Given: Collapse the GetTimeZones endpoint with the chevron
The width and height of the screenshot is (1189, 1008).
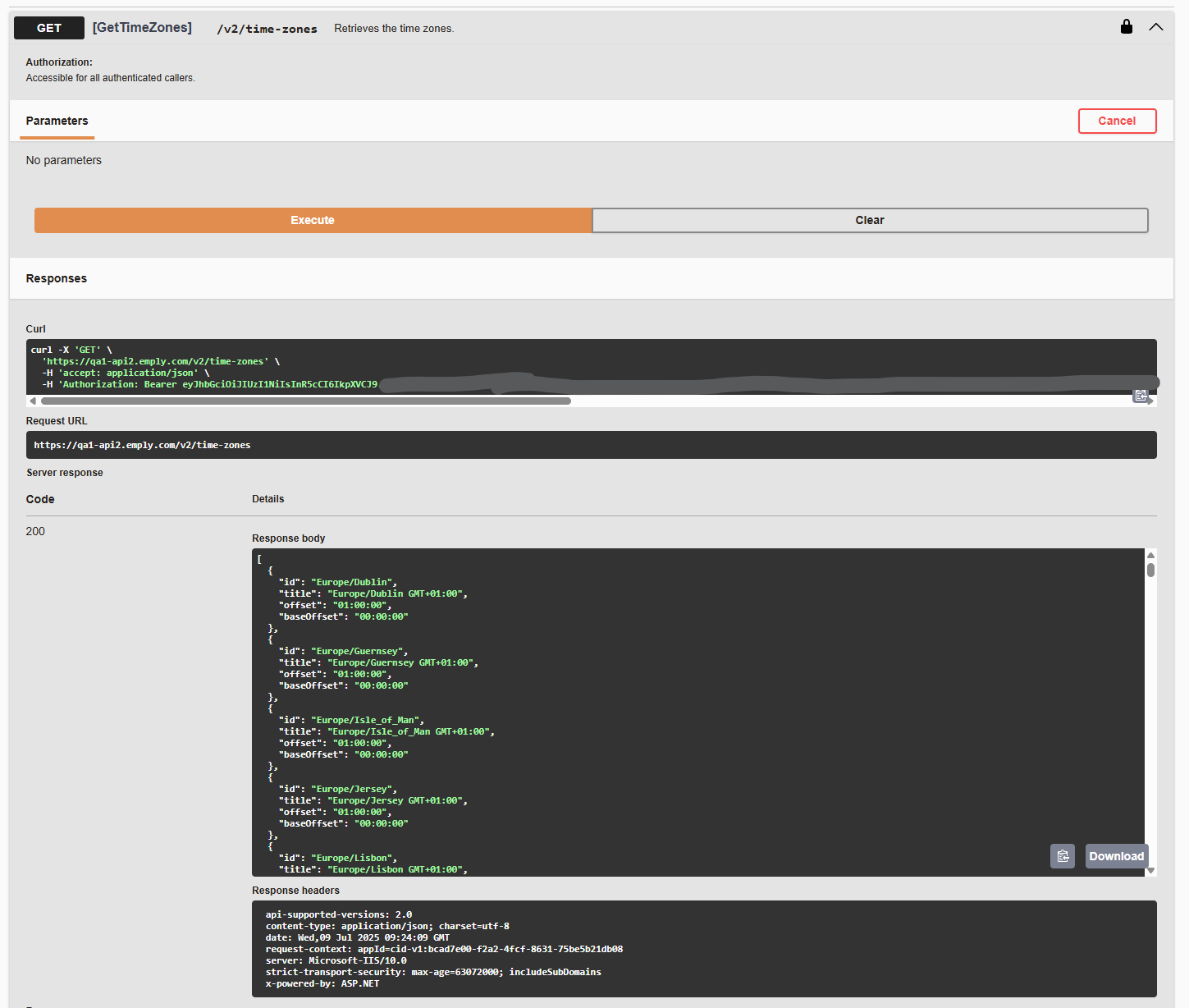Looking at the screenshot, I should [x=1156, y=27].
